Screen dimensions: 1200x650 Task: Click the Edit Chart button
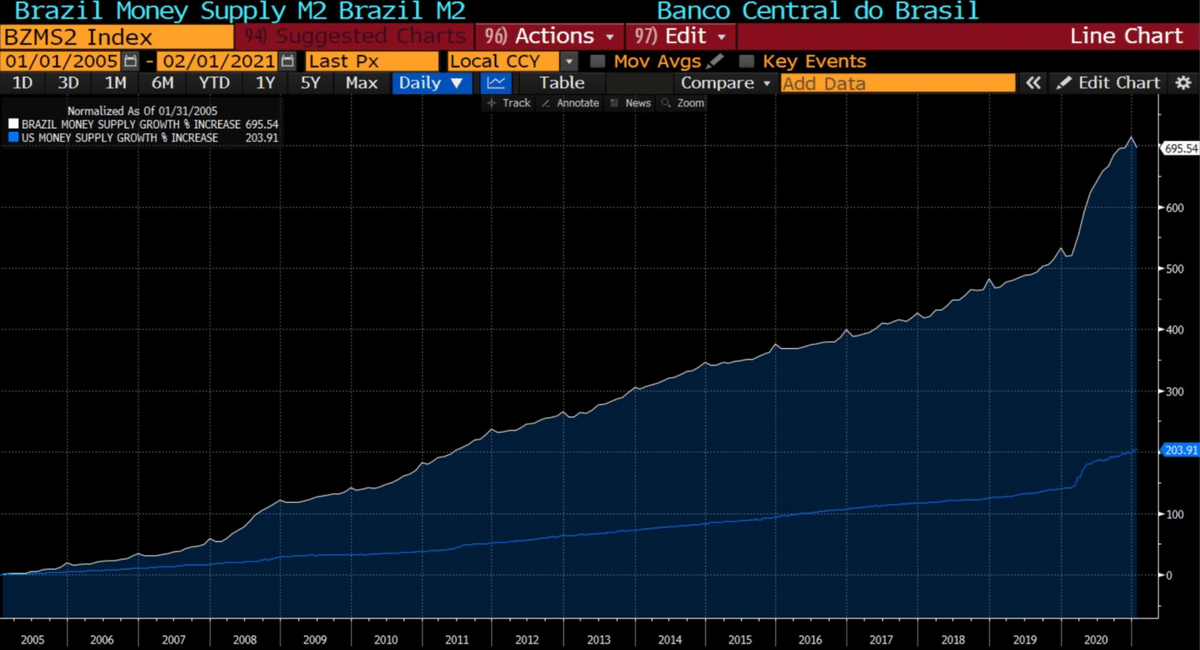[x=1108, y=83]
